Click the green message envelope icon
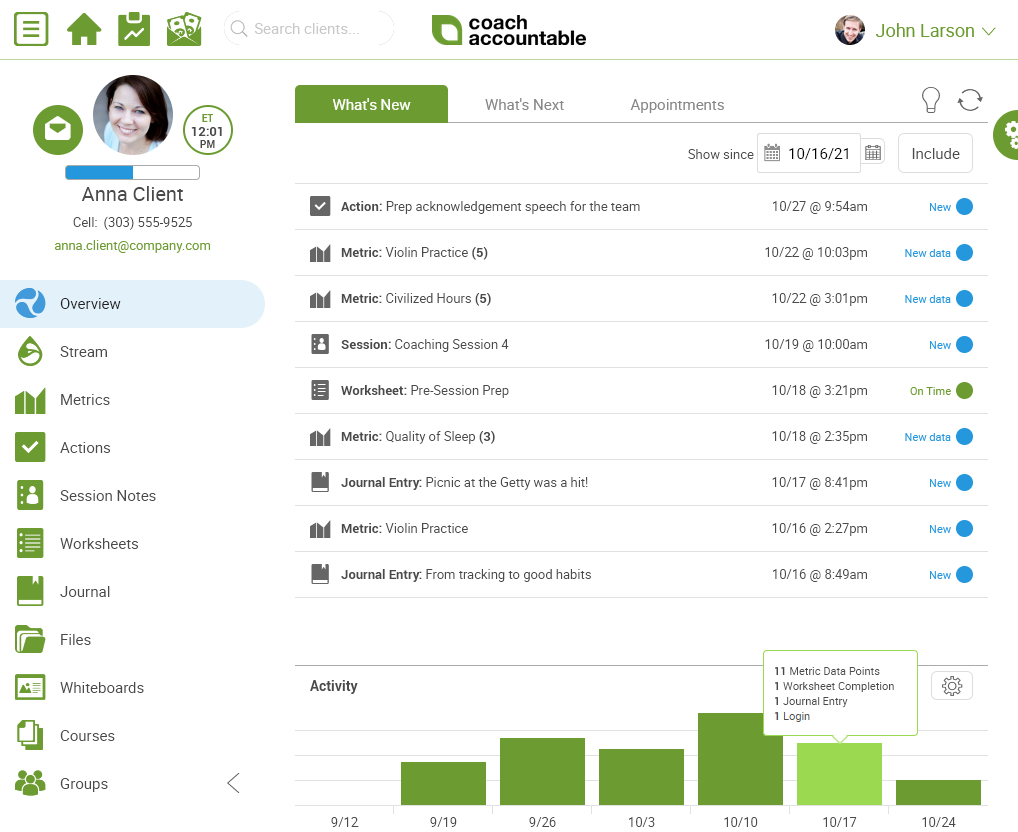Viewport: 1018px width, 832px height. click(58, 130)
